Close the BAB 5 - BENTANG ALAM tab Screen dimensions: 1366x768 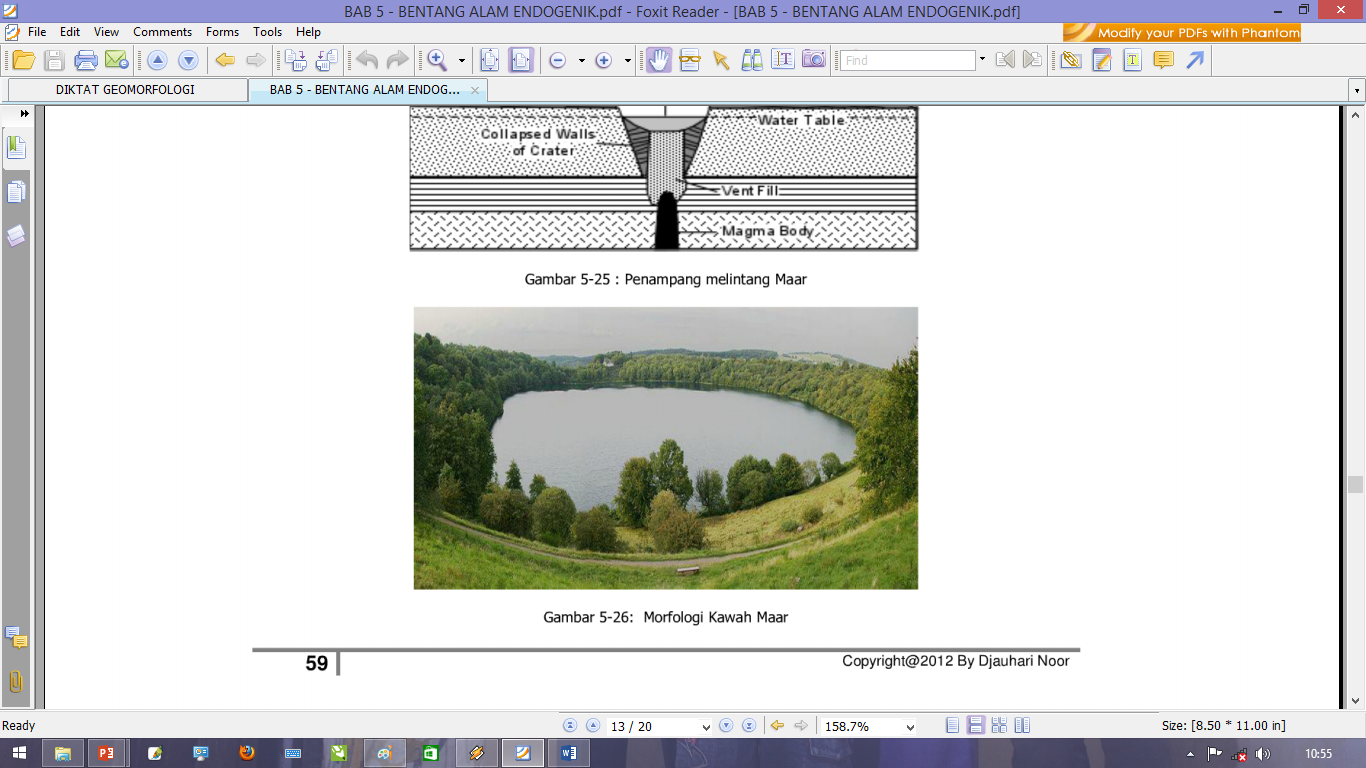475,90
